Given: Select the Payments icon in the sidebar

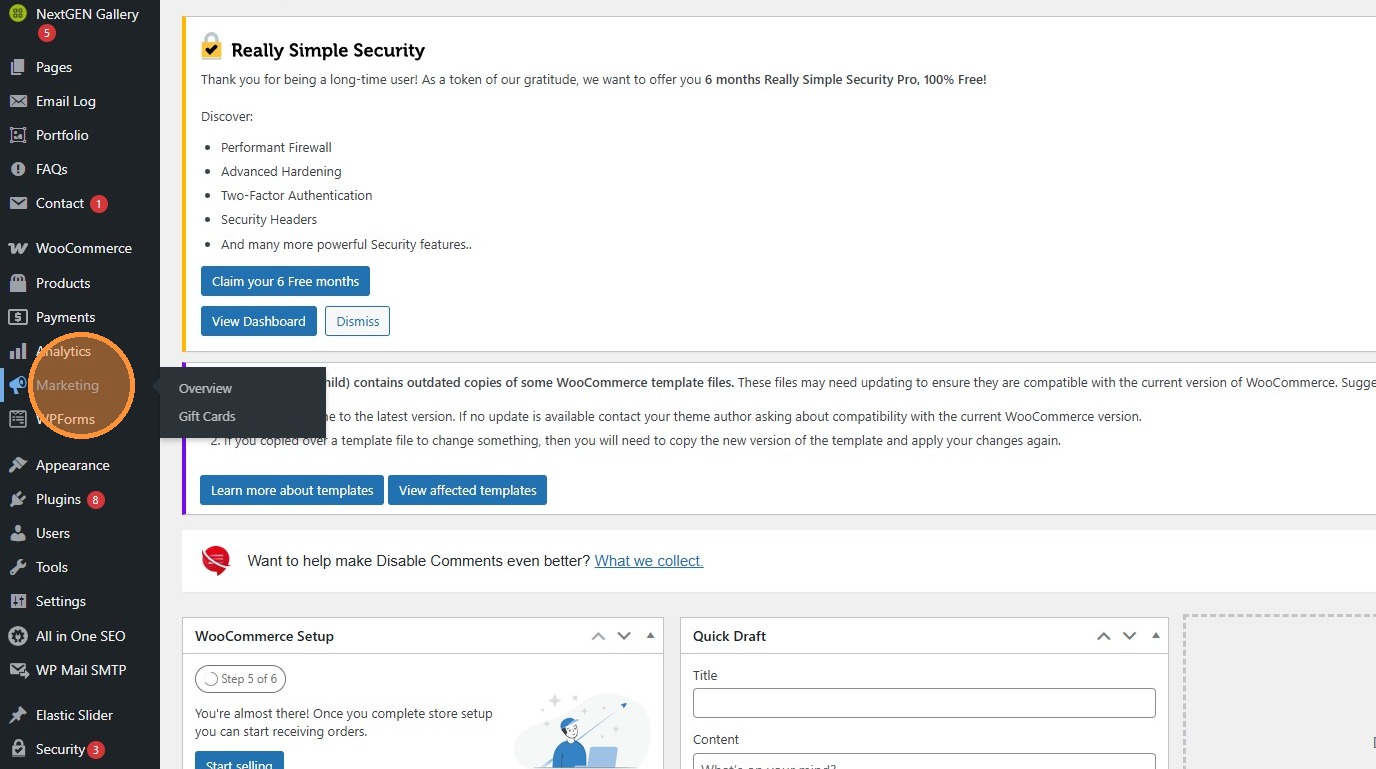Looking at the screenshot, I should pos(17,317).
